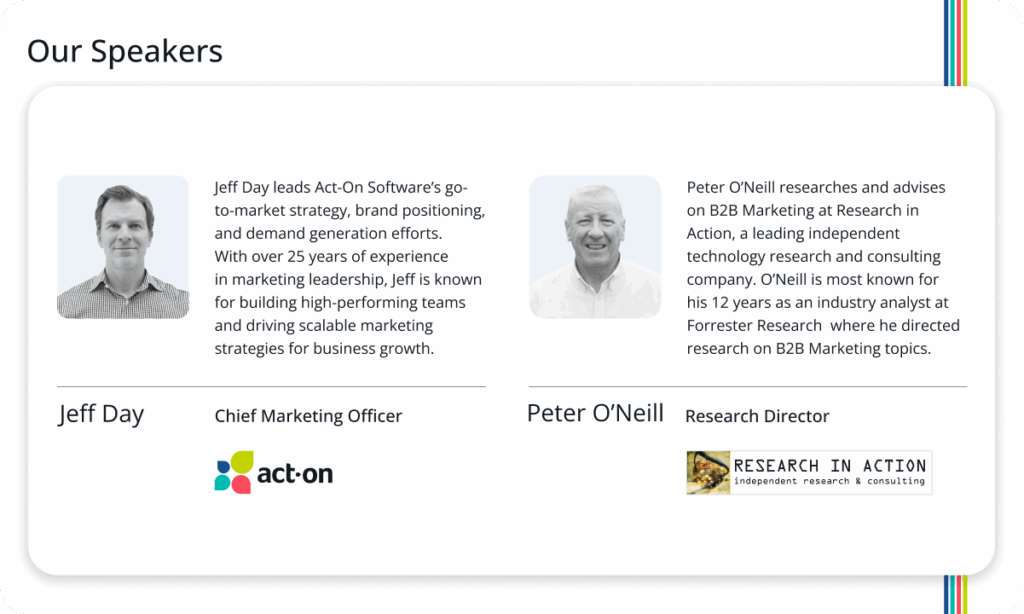Click the "independent research & consulting" tagline
This screenshot has width=1024, height=614.
(x=829, y=482)
